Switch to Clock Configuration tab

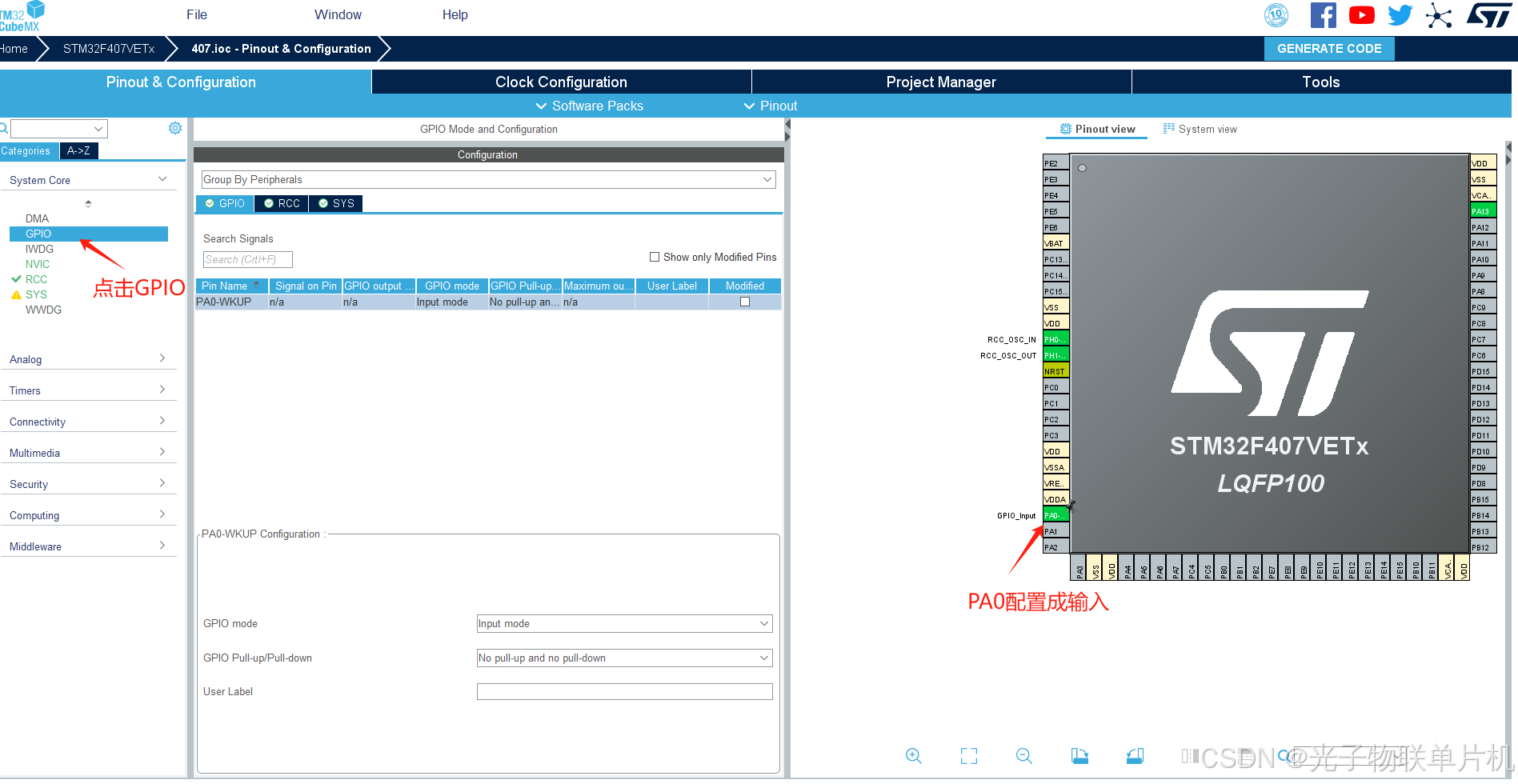[561, 82]
